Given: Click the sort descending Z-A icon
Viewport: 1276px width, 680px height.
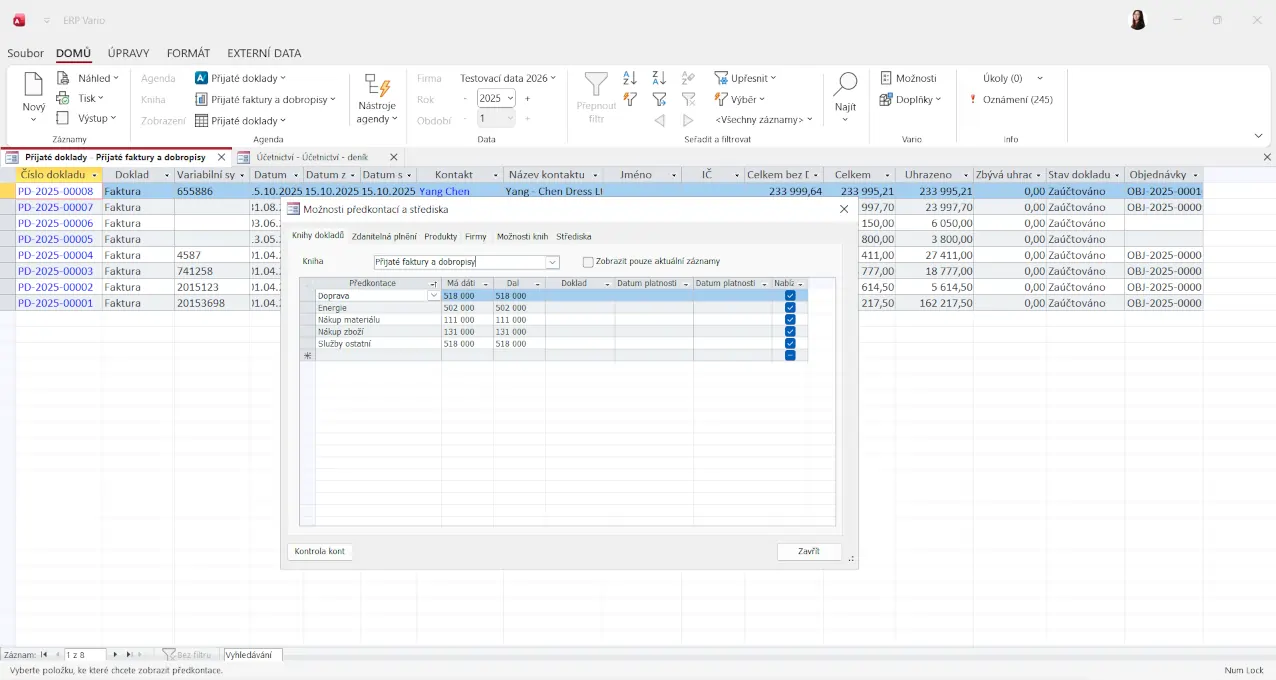Looking at the screenshot, I should (659, 78).
